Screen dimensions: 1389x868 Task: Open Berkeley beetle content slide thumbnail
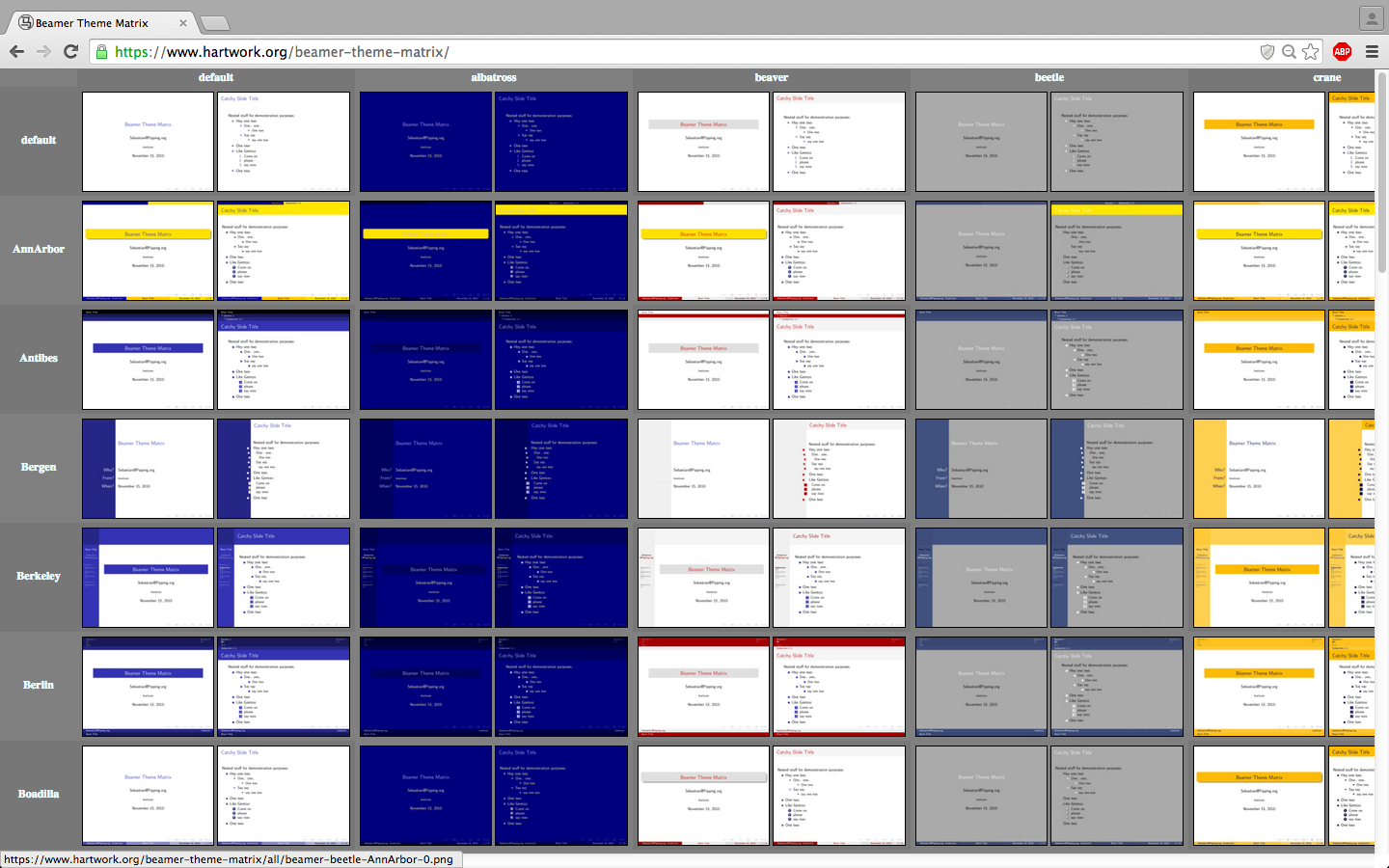[x=1117, y=578]
